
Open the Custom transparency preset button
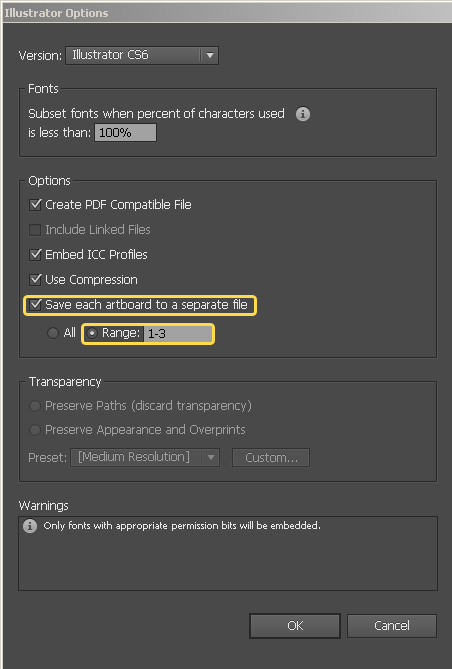tap(271, 458)
